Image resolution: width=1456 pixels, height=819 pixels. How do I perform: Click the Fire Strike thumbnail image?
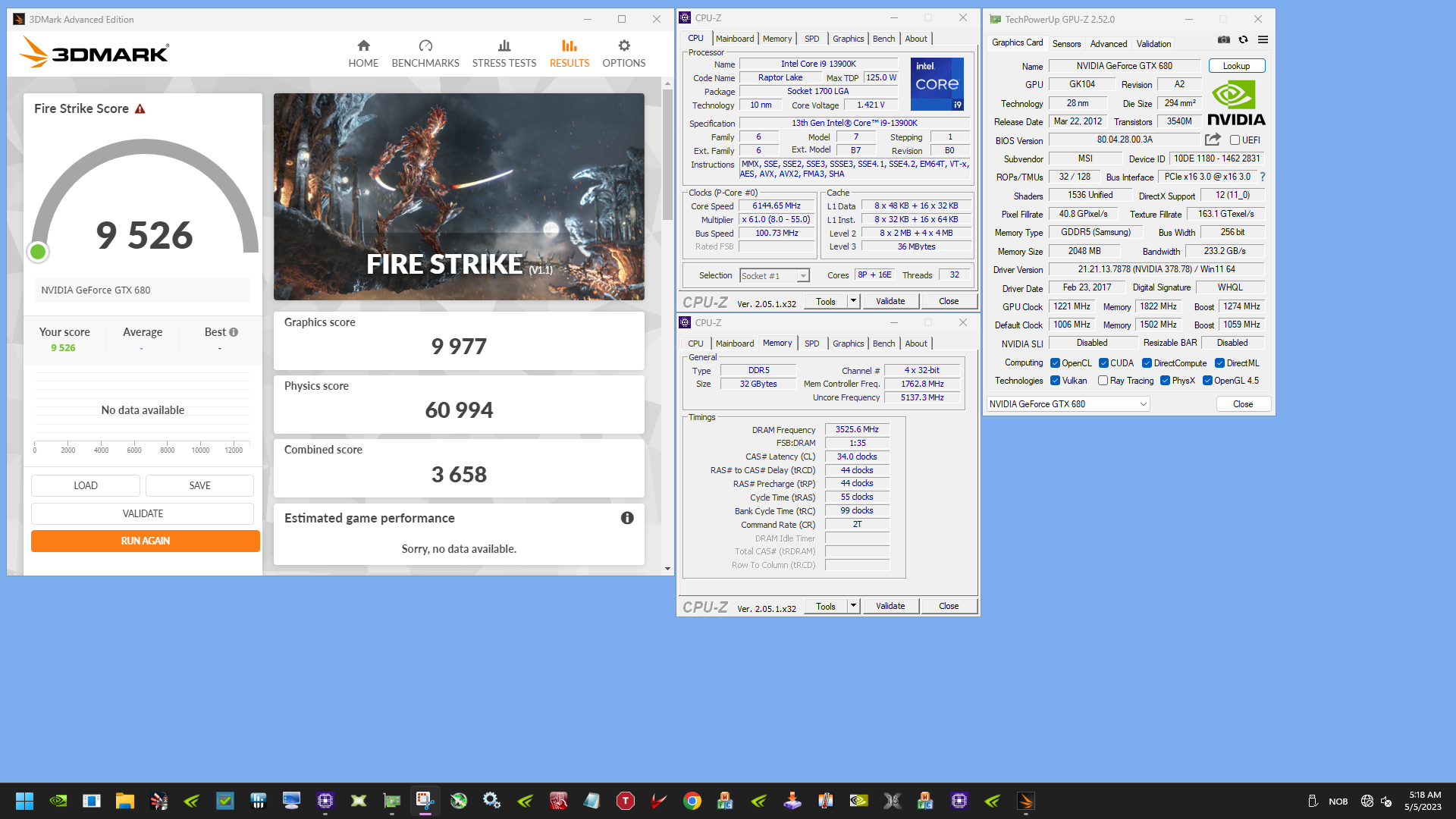pyautogui.click(x=459, y=196)
